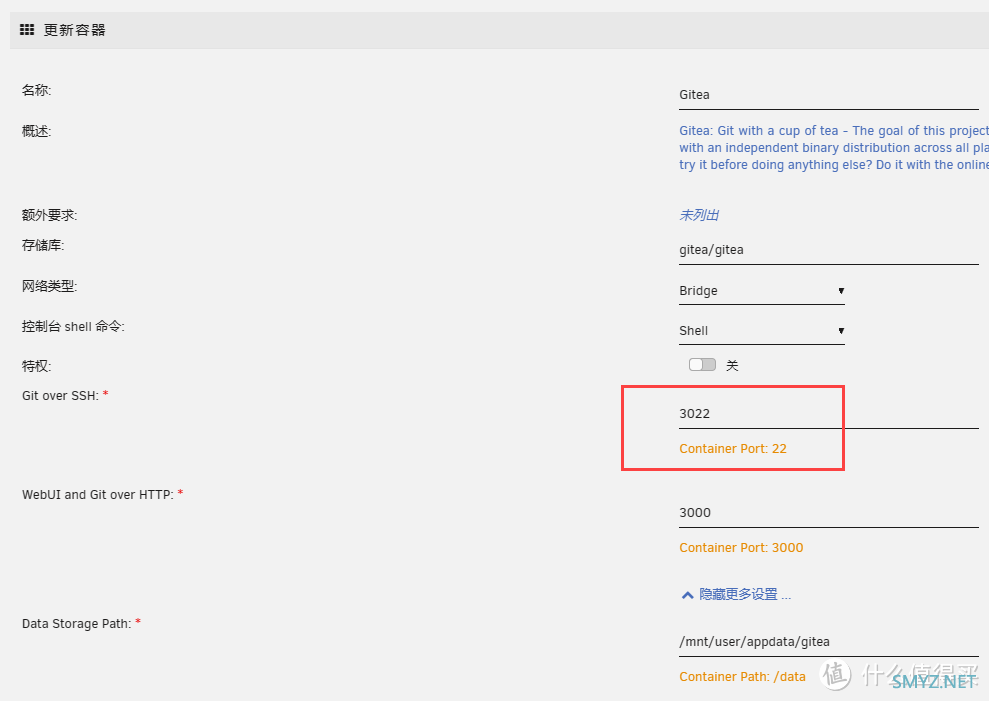Click the 名称 label

[x=37, y=90]
